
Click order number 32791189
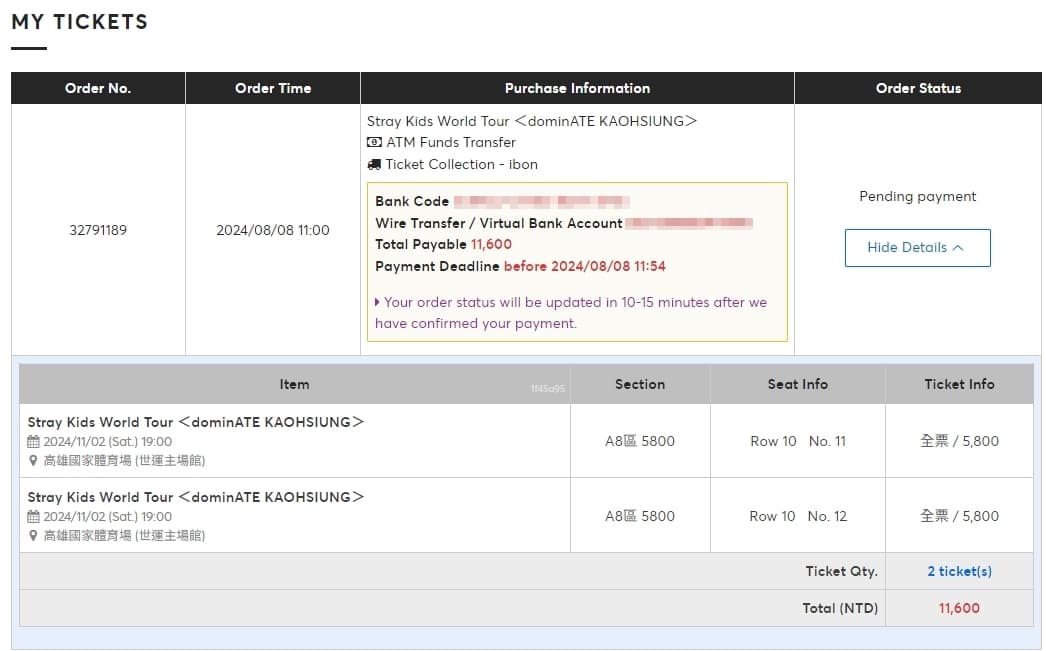[x=98, y=230]
